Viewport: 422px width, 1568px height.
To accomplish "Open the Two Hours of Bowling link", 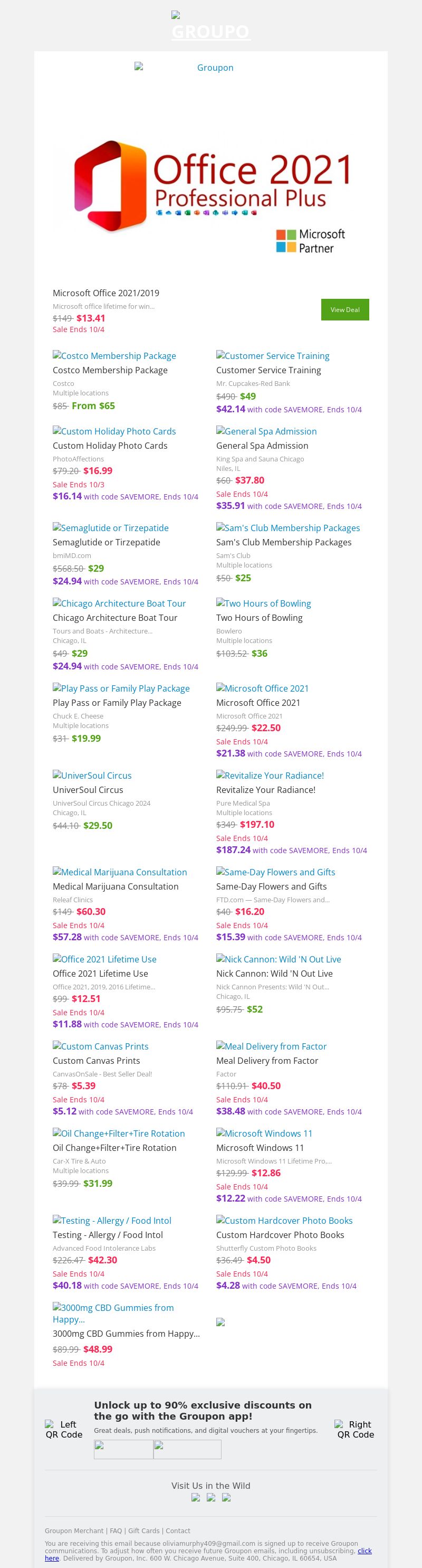I will point(263,603).
